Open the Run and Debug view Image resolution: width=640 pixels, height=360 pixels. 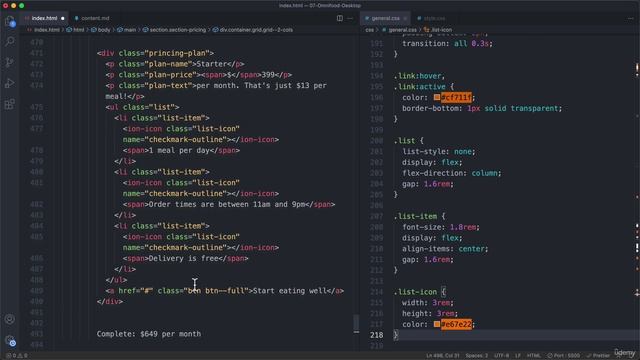[10, 83]
